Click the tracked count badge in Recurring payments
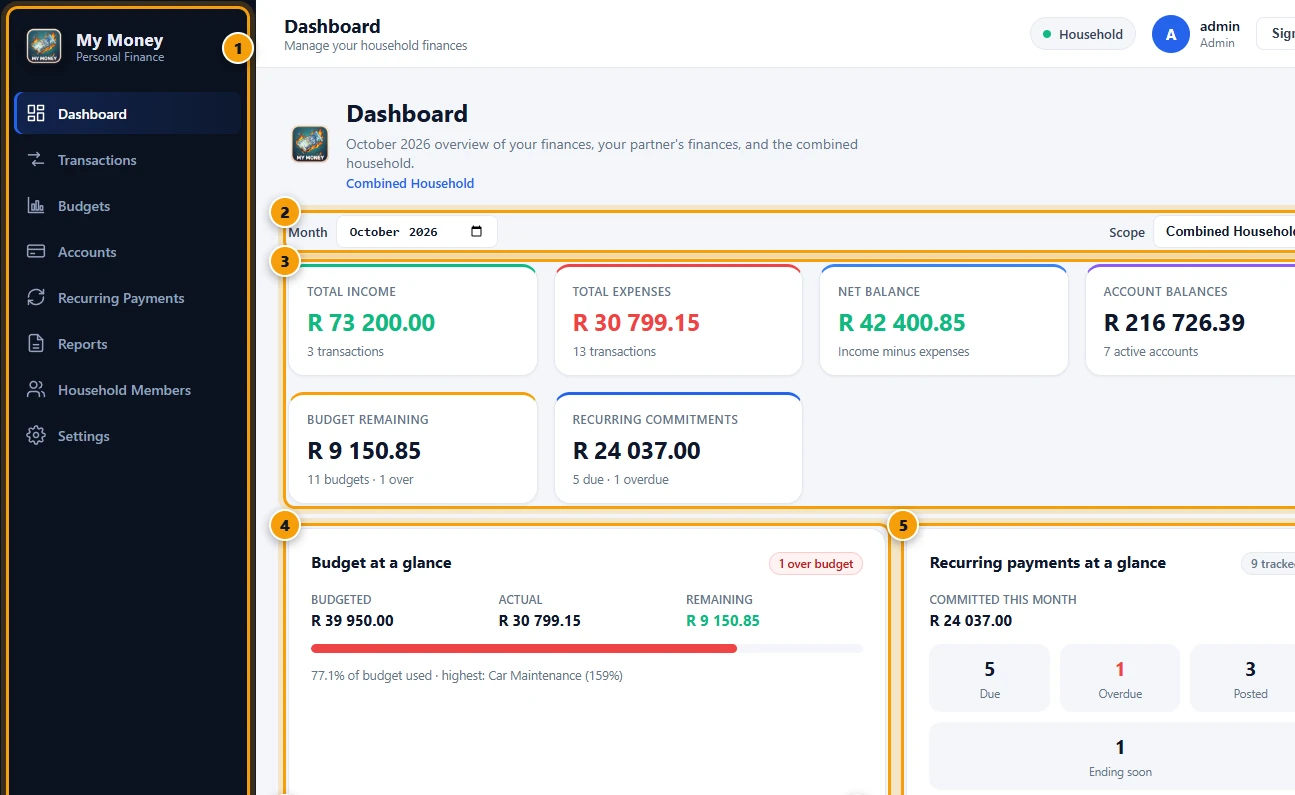The image size is (1295, 795). 1268,564
